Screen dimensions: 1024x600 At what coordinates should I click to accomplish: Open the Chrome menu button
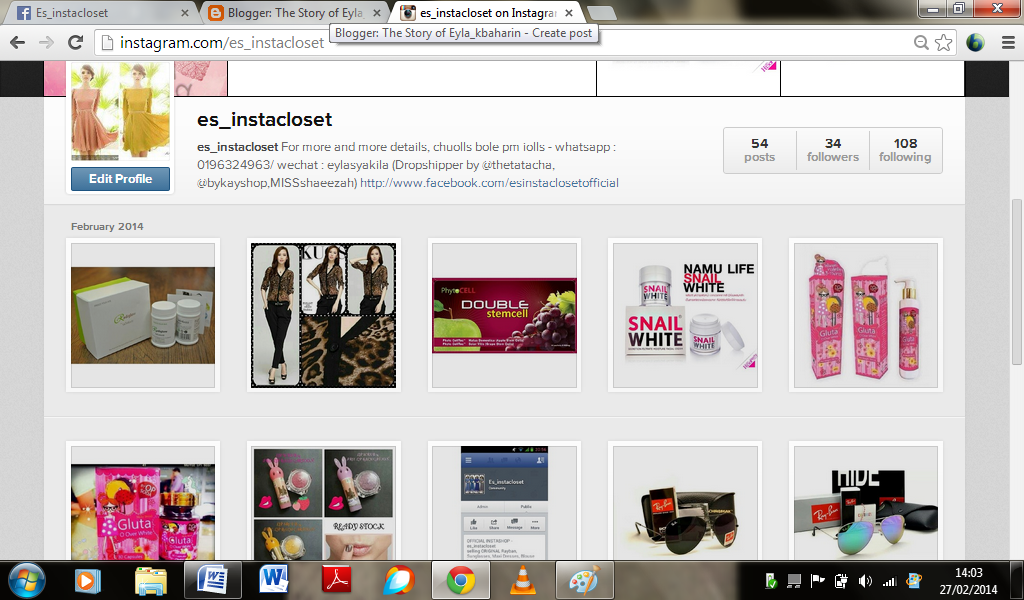click(x=1008, y=42)
